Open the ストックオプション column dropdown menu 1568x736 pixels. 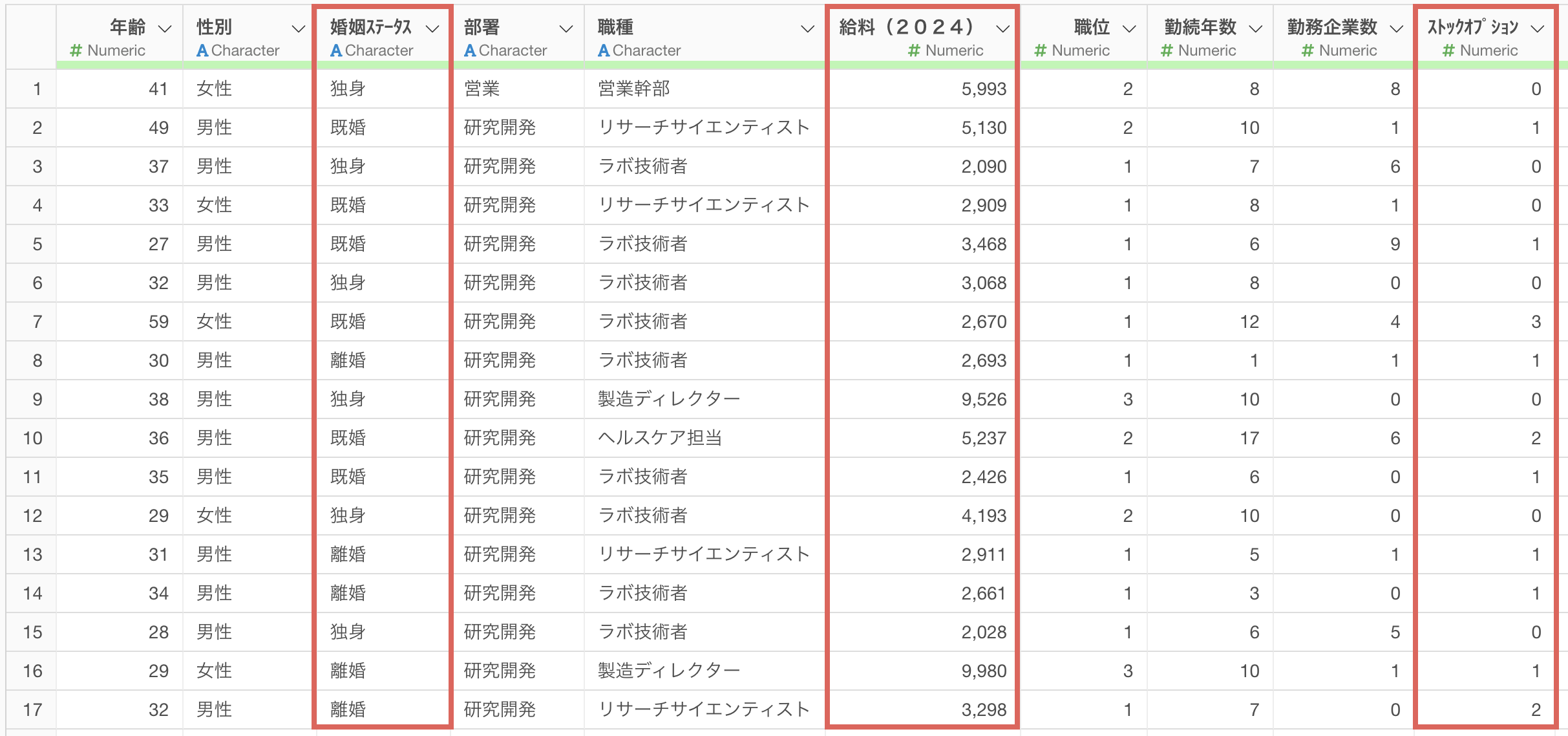[x=1538, y=28]
